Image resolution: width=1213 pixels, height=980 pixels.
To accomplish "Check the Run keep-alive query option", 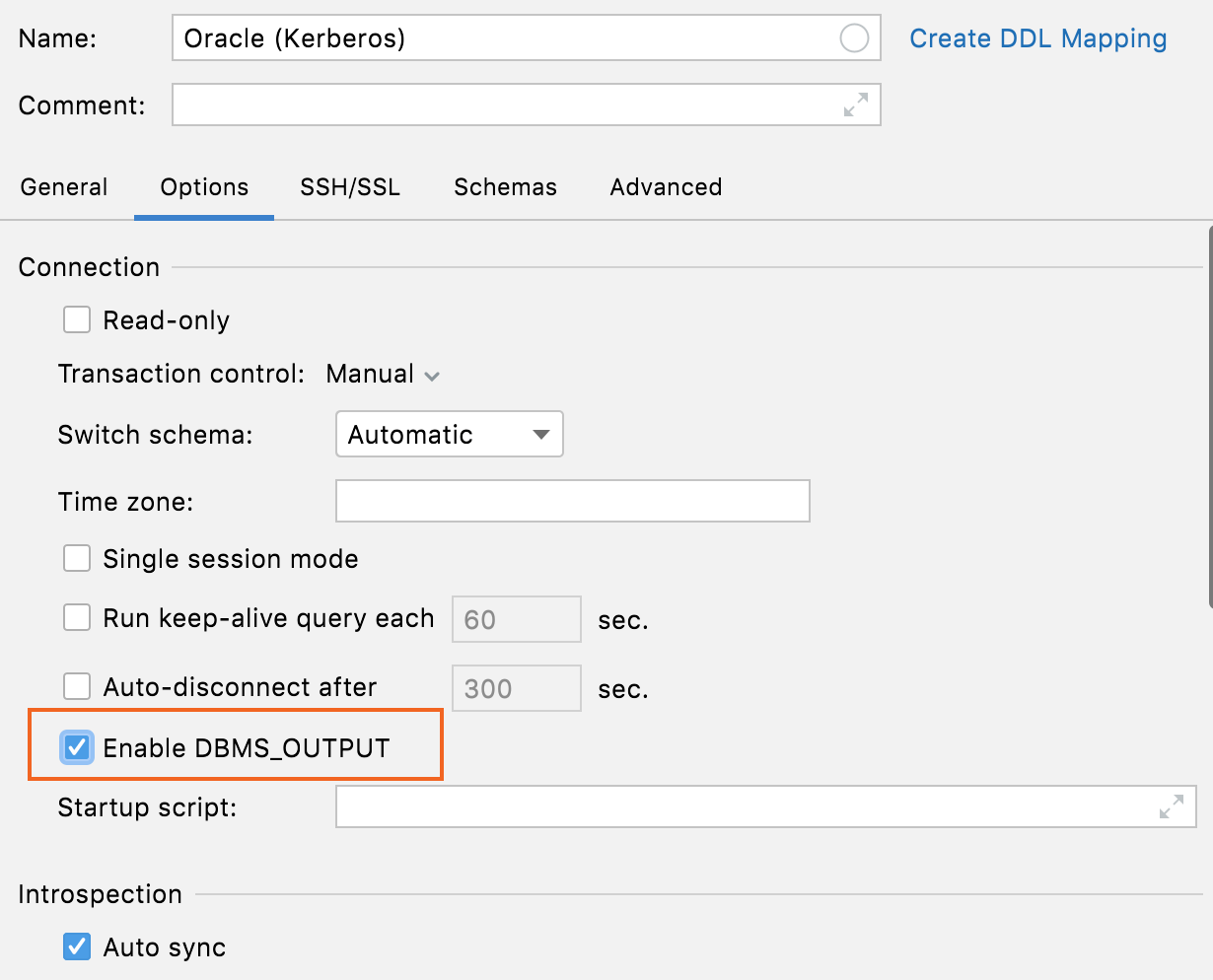I will (x=76, y=618).
